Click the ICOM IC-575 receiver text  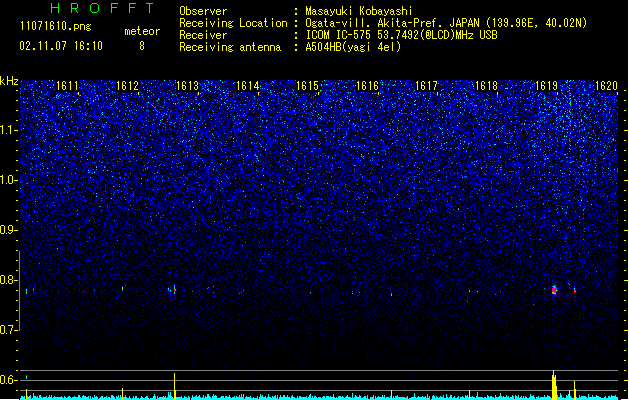pyautogui.click(x=402, y=35)
